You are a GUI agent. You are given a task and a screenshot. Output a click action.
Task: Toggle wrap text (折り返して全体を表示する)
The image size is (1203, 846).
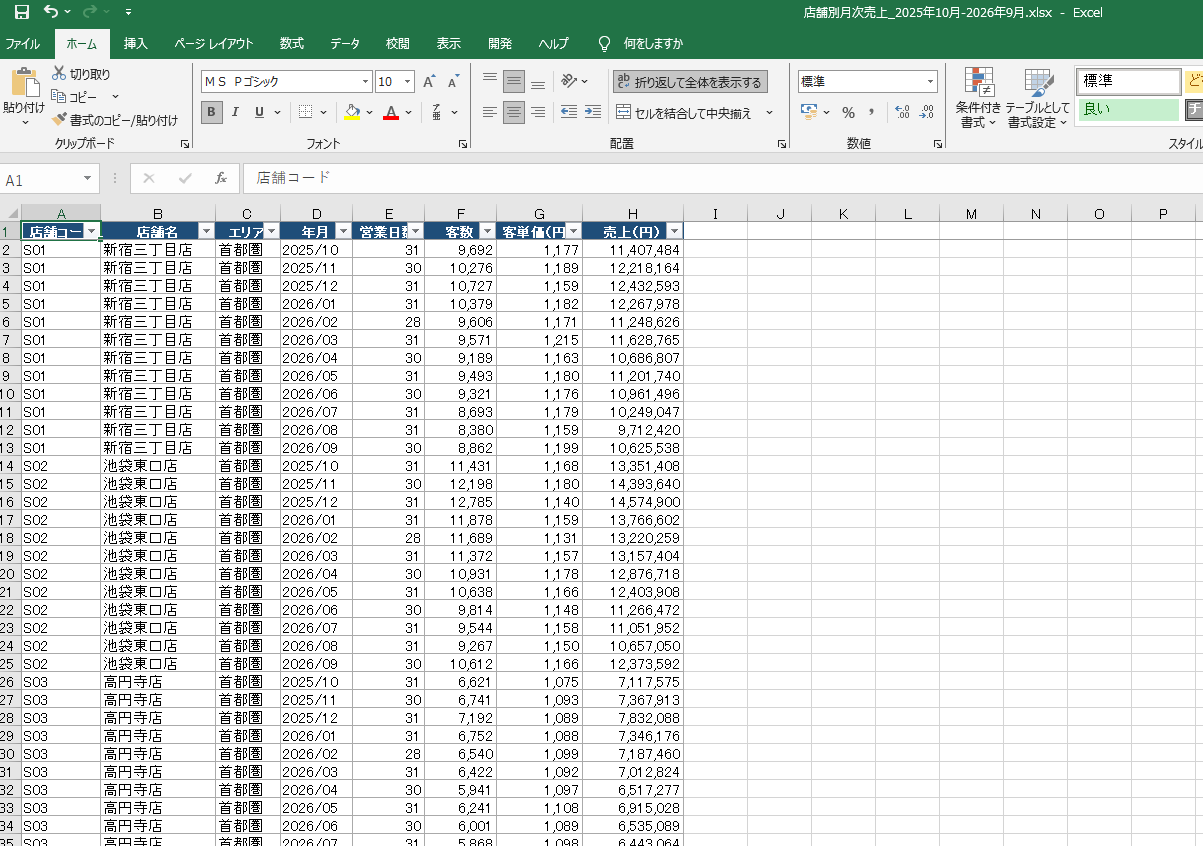click(x=690, y=82)
